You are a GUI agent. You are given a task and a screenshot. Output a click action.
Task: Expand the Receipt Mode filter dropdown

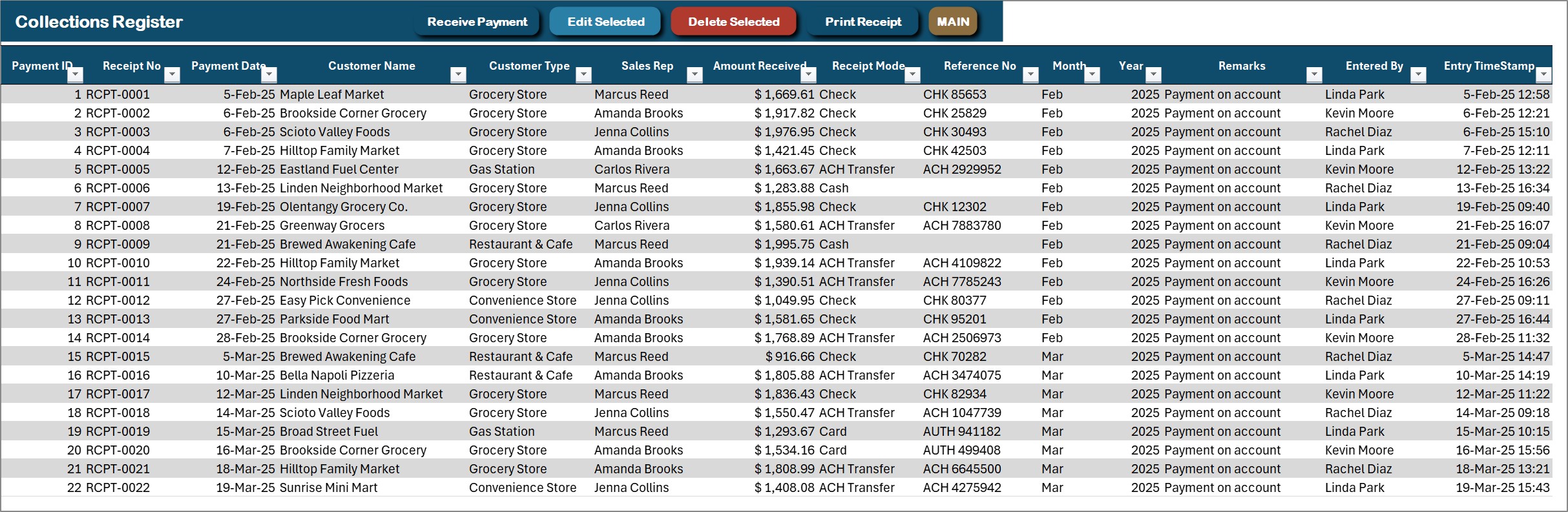pos(912,75)
